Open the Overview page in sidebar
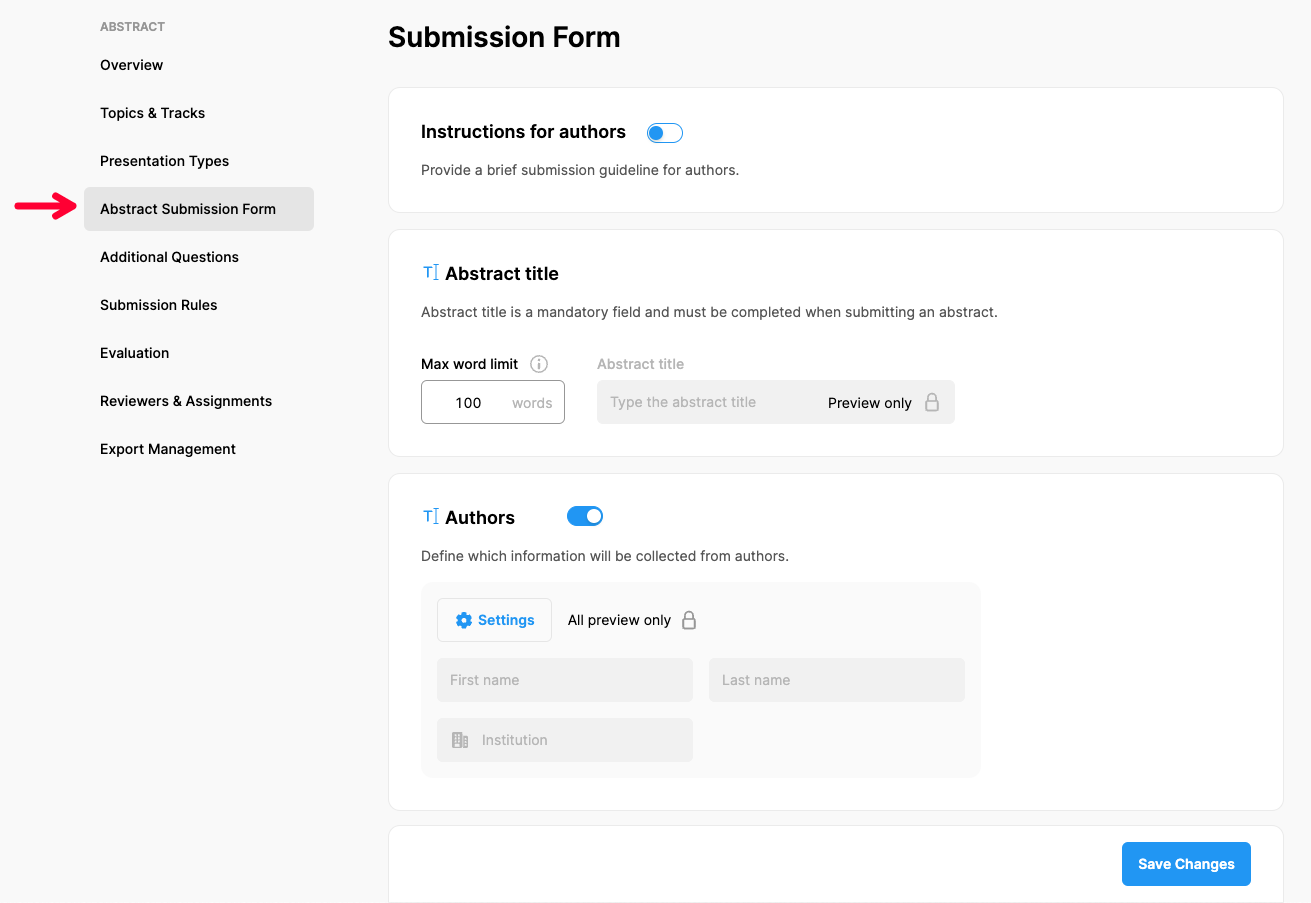Image resolution: width=1311 pixels, height=903 pixels. [x=131, y=65]
